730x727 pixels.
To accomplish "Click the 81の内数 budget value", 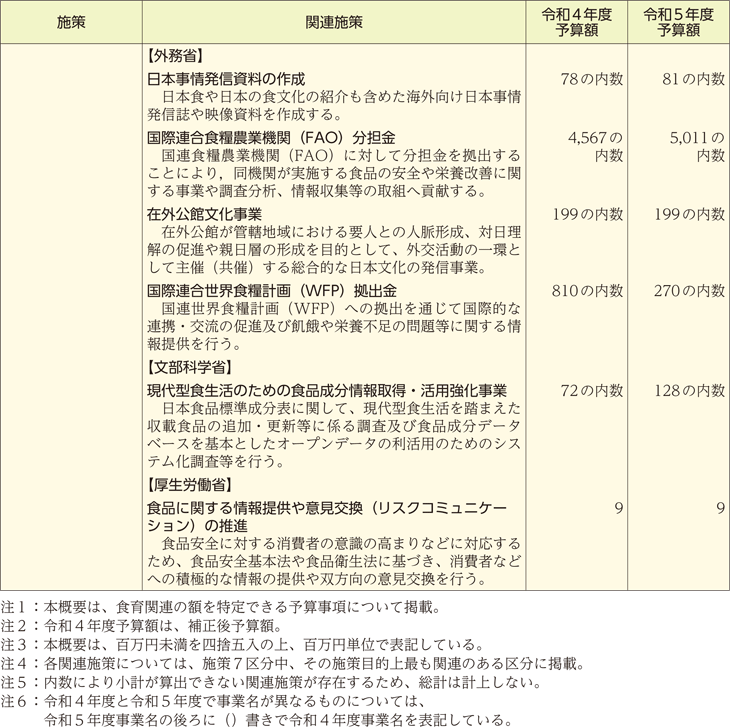I will click(694, 79).
